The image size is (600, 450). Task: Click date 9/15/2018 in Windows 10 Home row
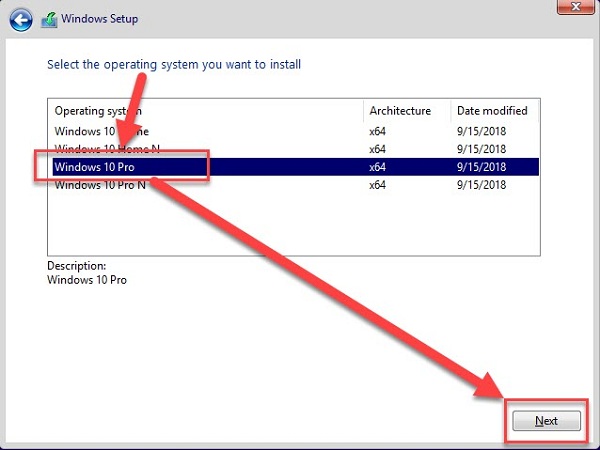point(481,130)
